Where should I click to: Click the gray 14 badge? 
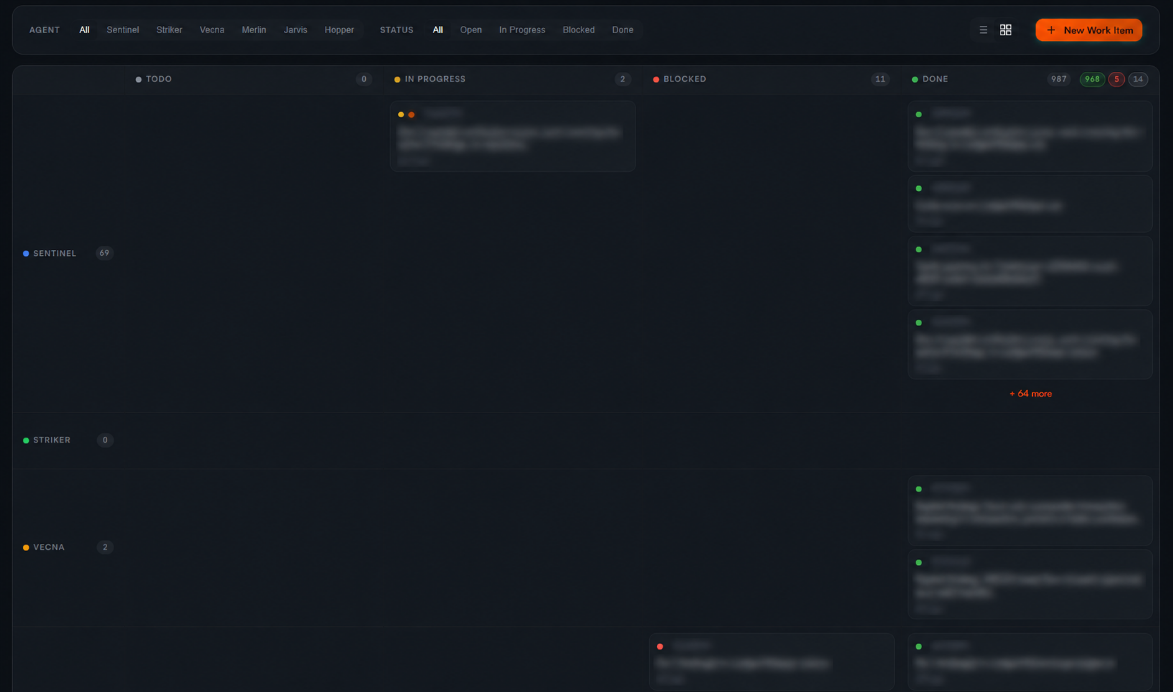(x=1138, y=79)
